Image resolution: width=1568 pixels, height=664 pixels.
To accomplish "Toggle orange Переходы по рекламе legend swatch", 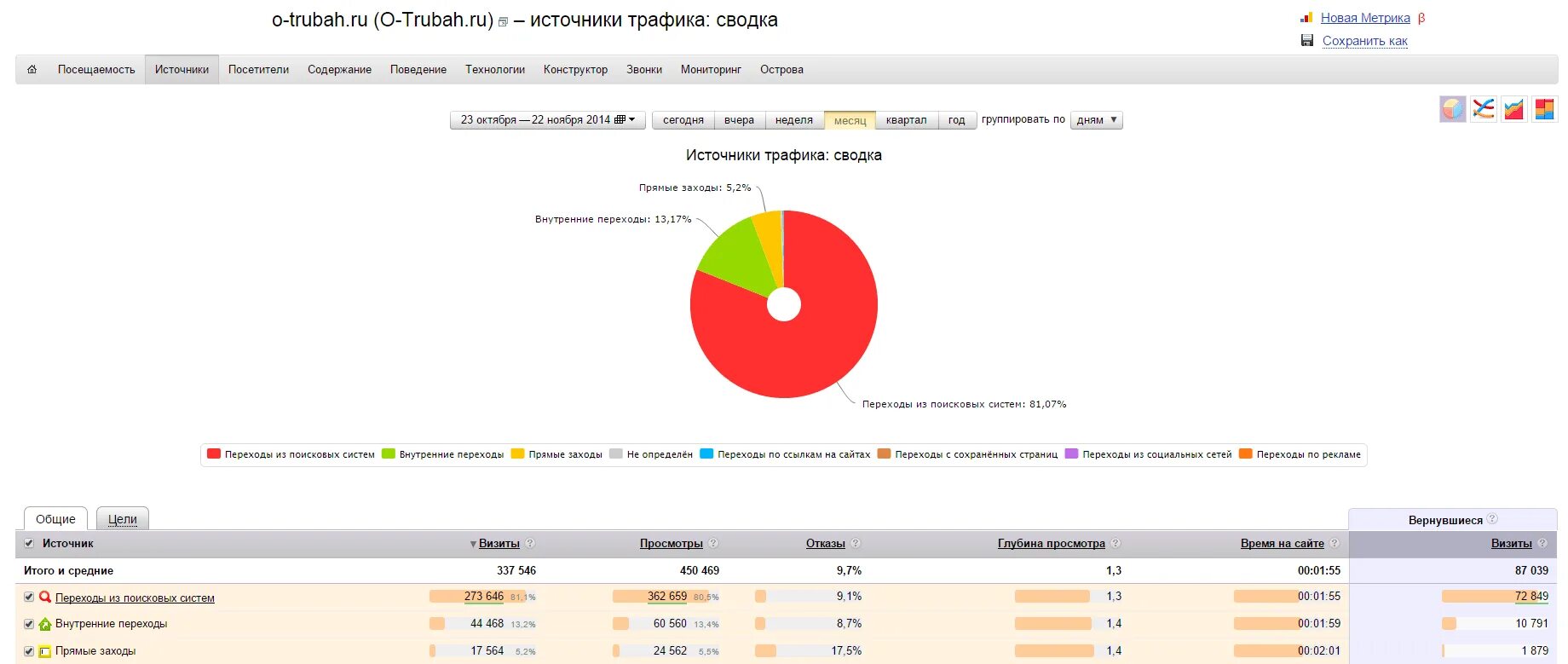I will tap(1246, 453).
